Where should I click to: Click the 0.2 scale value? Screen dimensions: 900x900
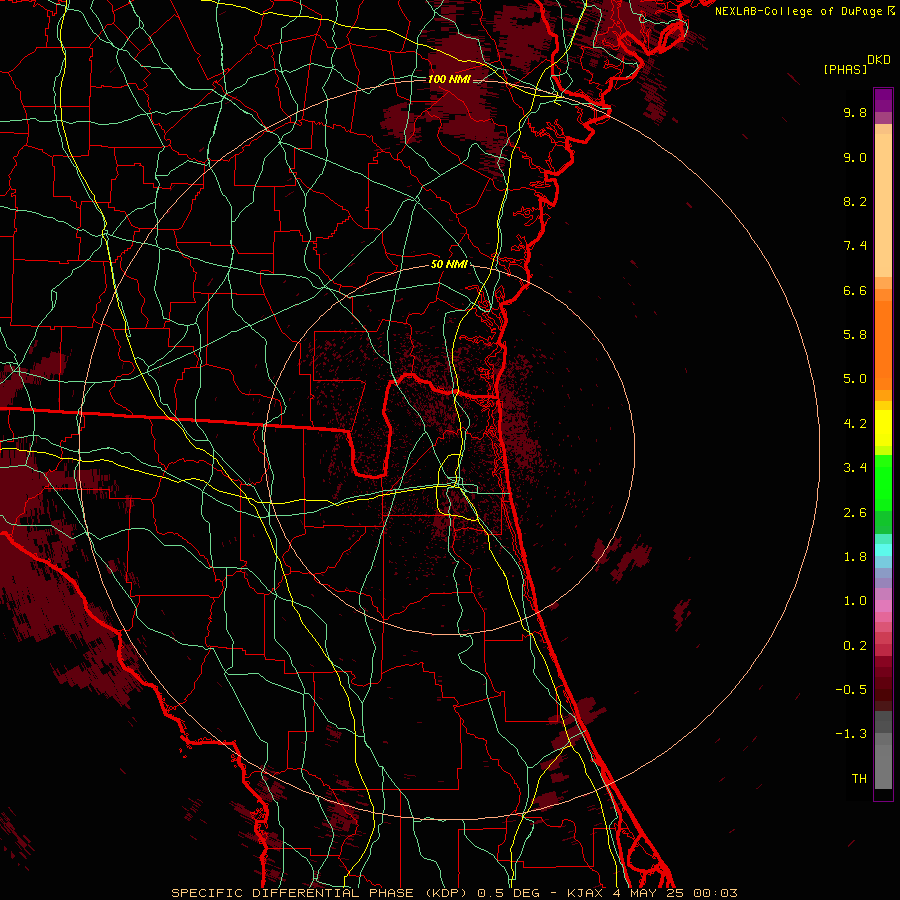[x=855, y=646]
